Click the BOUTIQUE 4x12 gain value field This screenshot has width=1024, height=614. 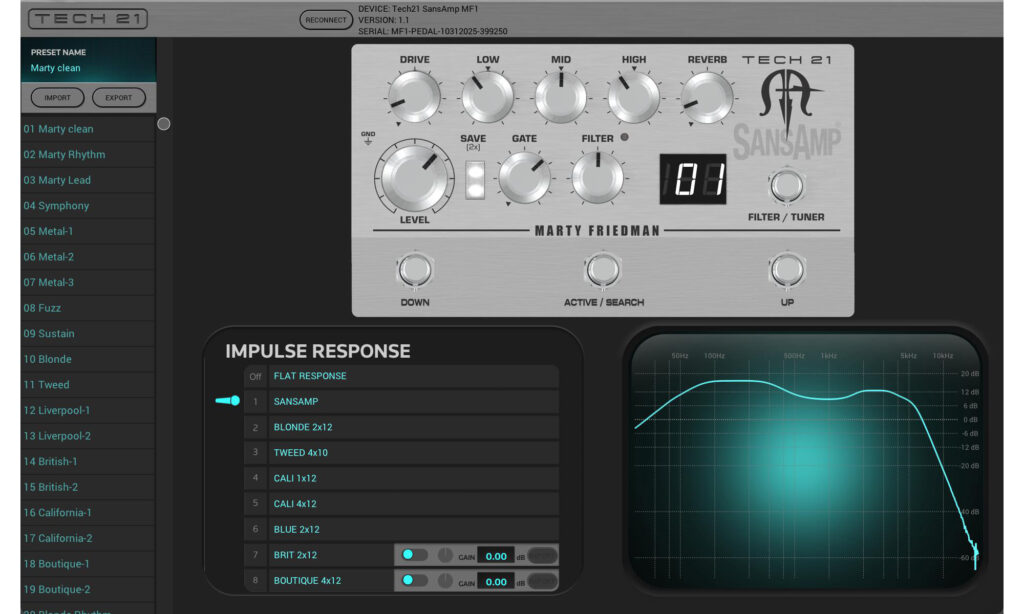(x=495, y=581)
